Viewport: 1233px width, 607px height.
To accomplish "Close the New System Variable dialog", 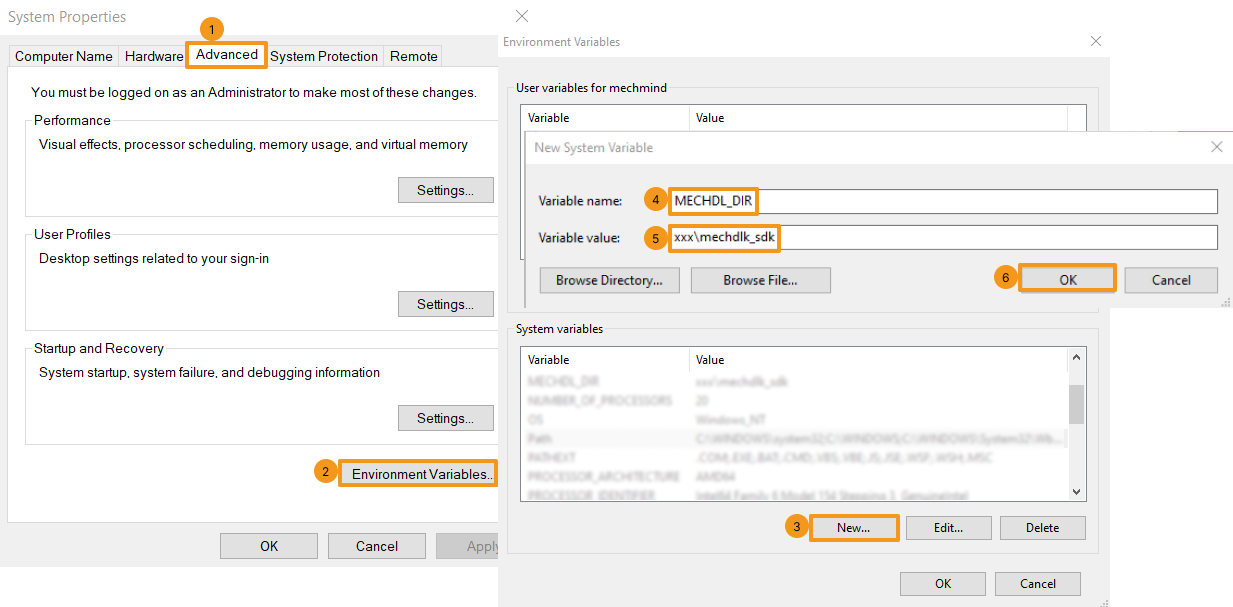I will (1216, 147).
